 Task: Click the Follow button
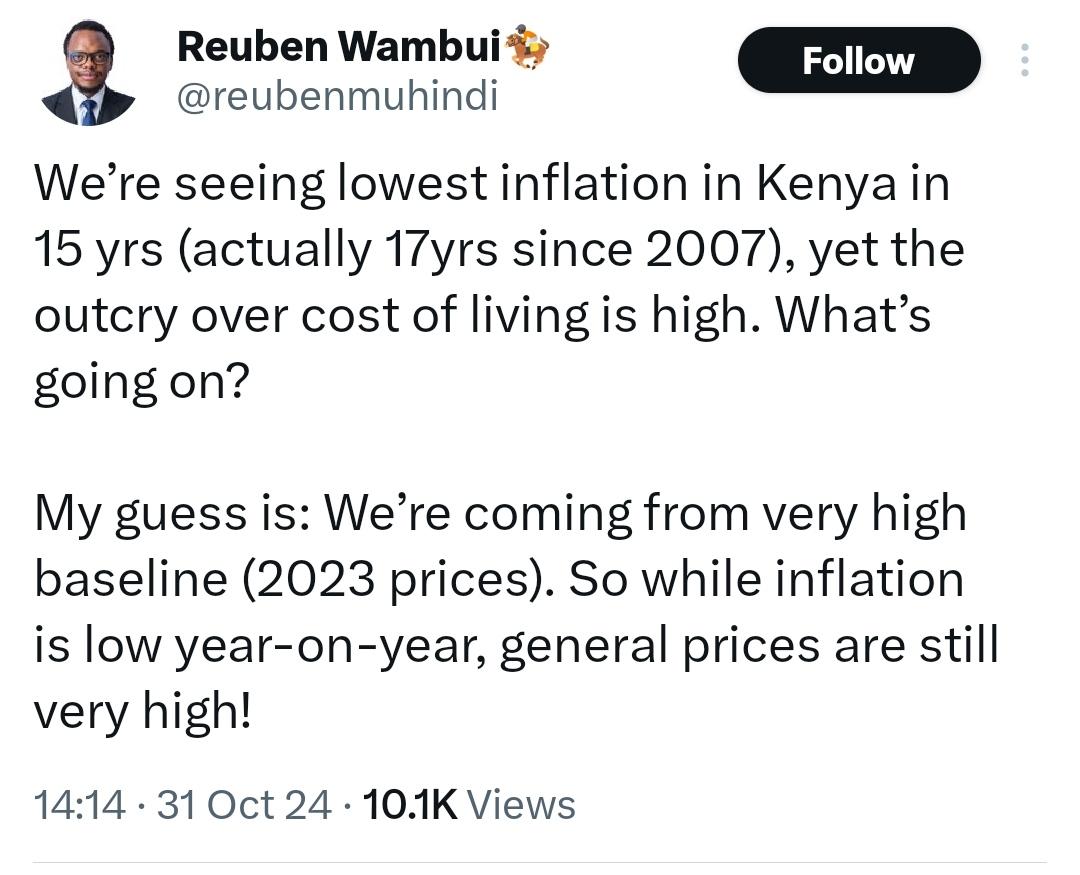point(858,61)
